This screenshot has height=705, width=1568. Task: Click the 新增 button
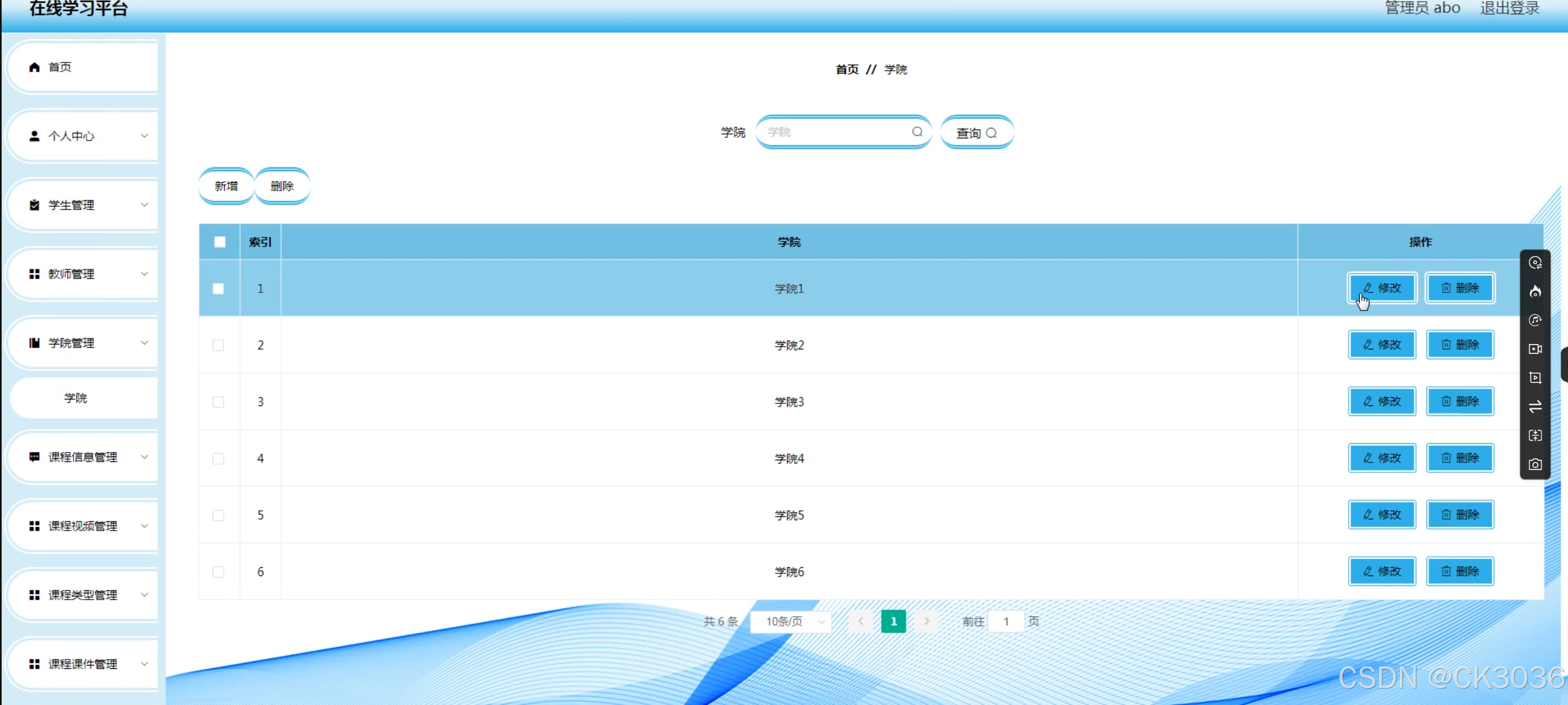coord(226,187)
